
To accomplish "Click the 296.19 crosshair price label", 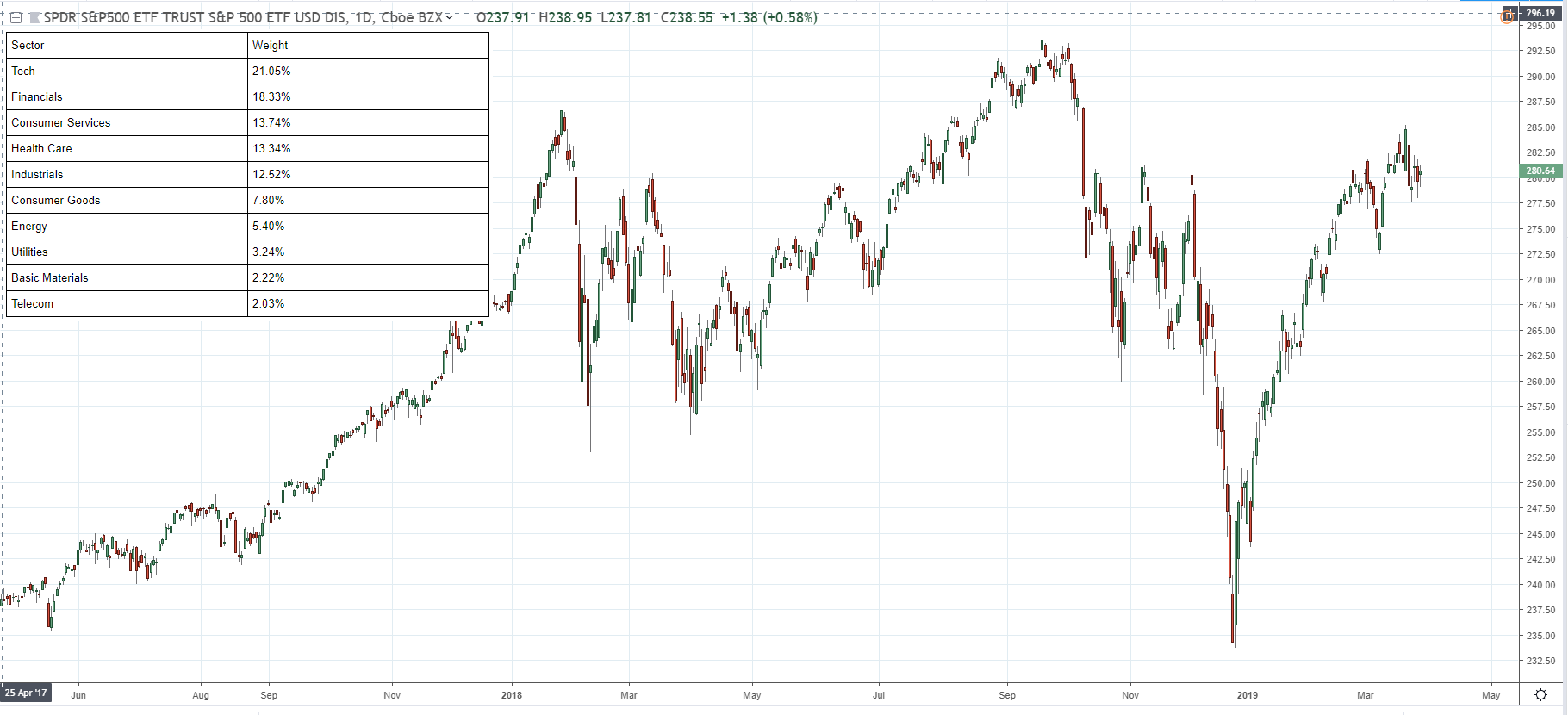I will point(1540,13).
